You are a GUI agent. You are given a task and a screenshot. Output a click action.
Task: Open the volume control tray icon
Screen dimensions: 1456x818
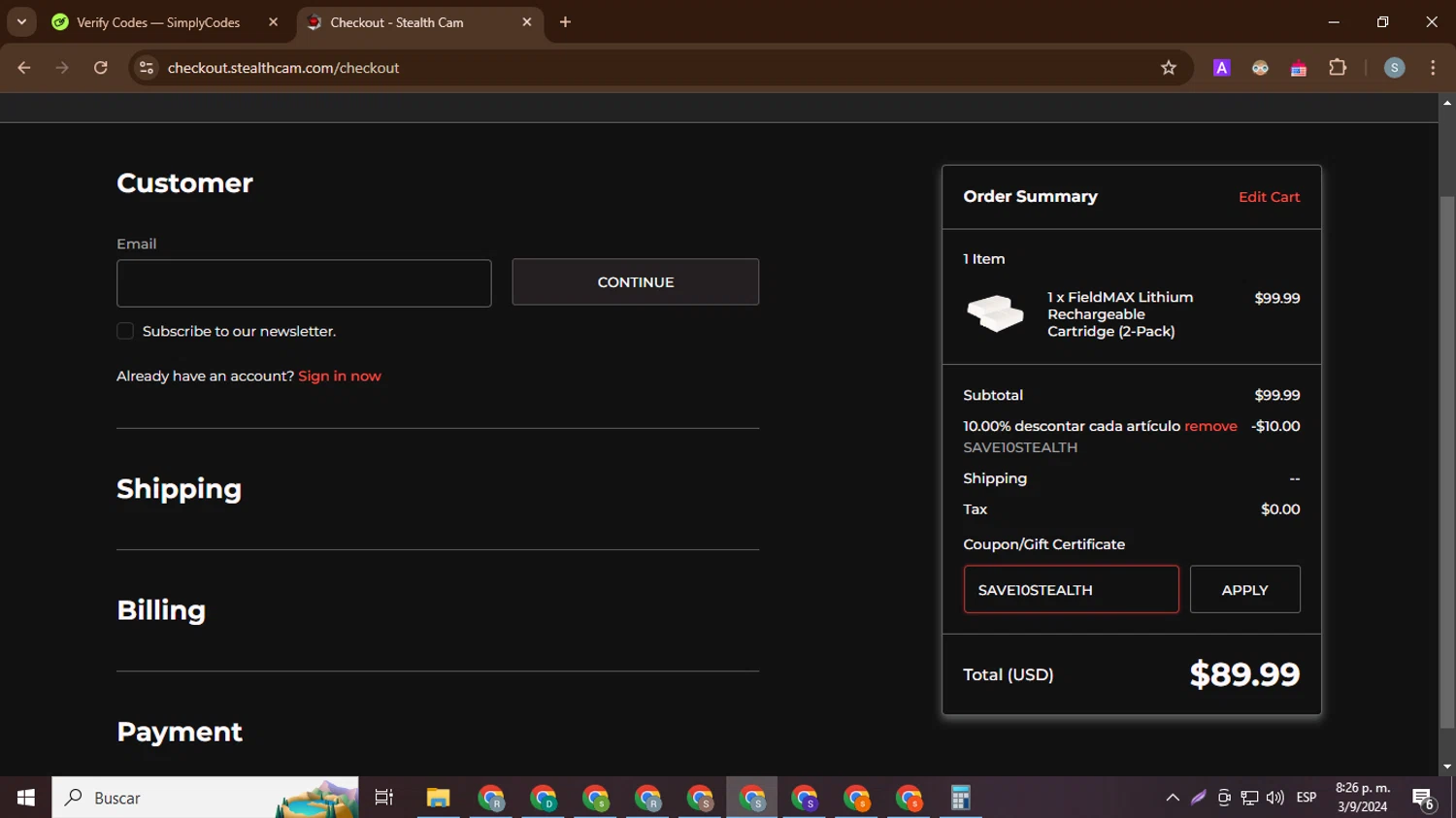1275,798
